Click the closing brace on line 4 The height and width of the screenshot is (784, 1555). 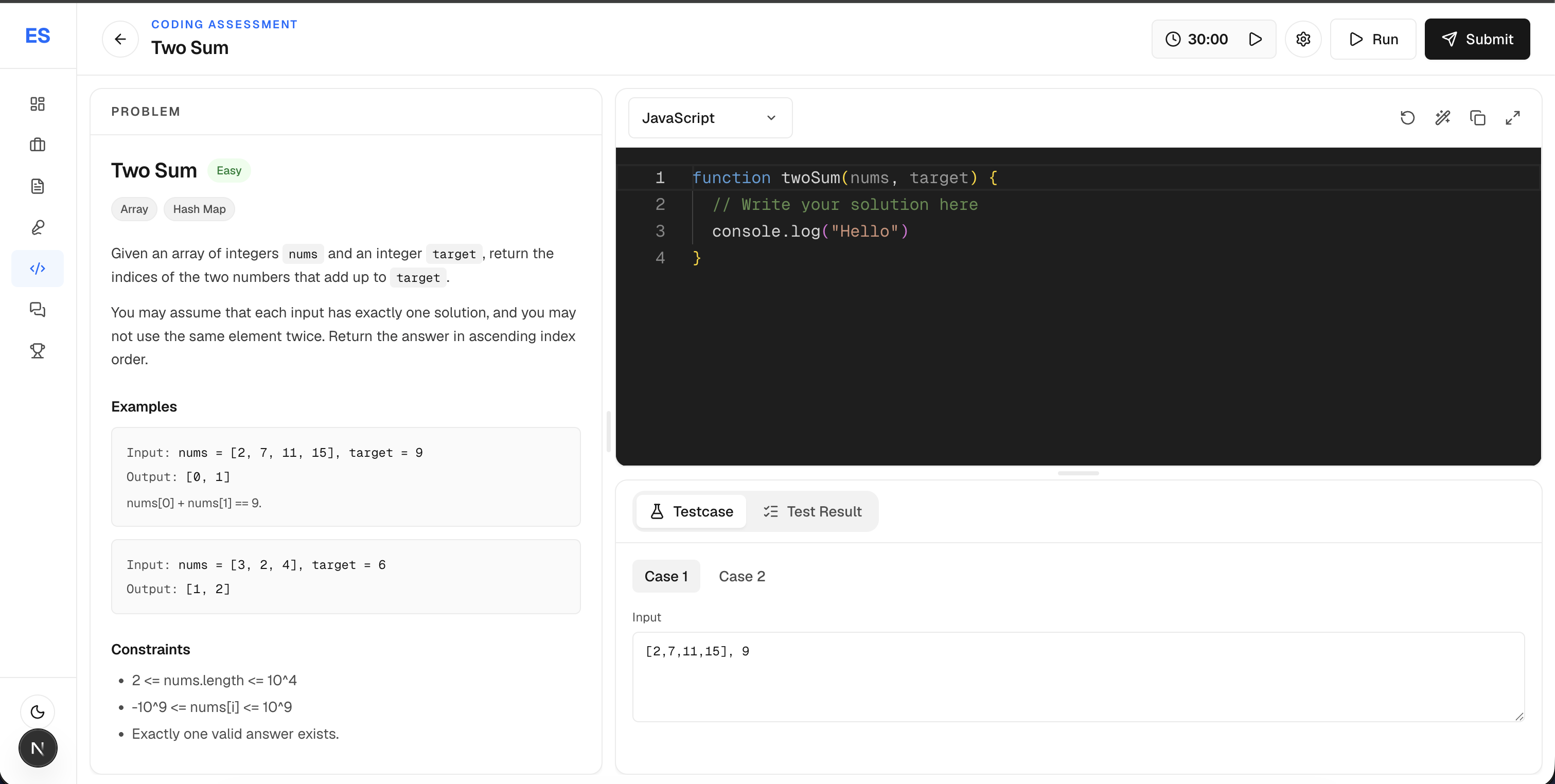click(697, 258)
